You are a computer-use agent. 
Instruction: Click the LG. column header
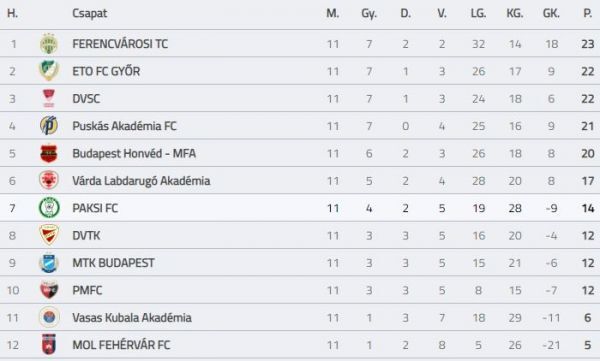pos(478,13)
